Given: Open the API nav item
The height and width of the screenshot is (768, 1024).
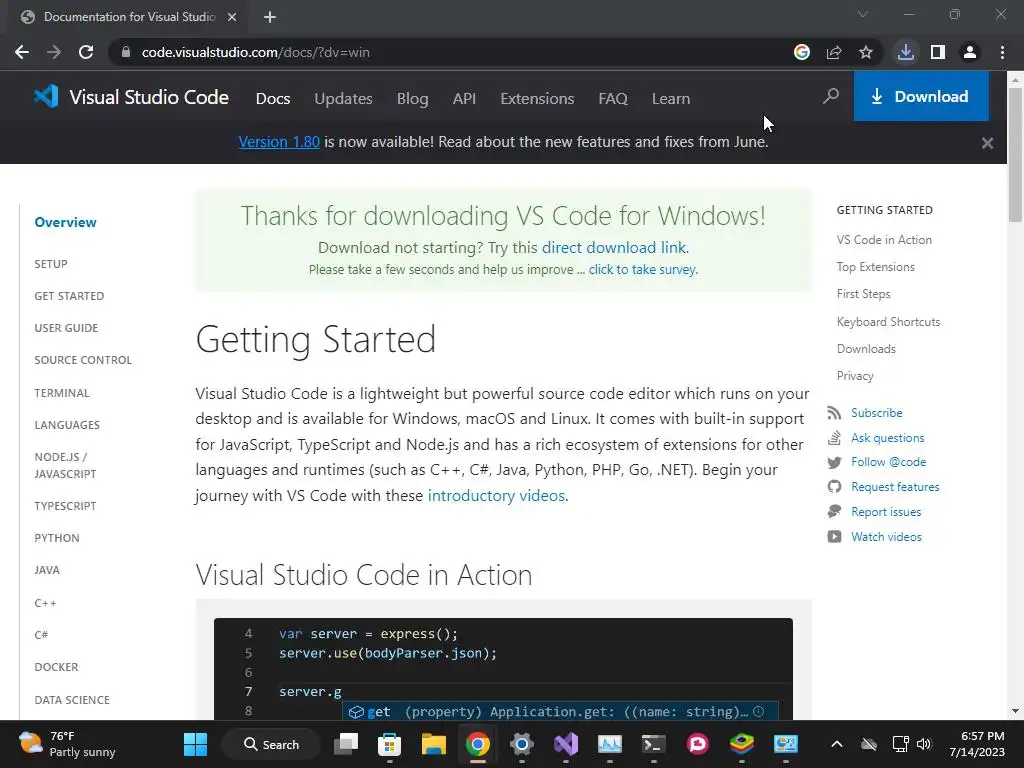Looking at the screenshot, I should [x=464, y=99].
